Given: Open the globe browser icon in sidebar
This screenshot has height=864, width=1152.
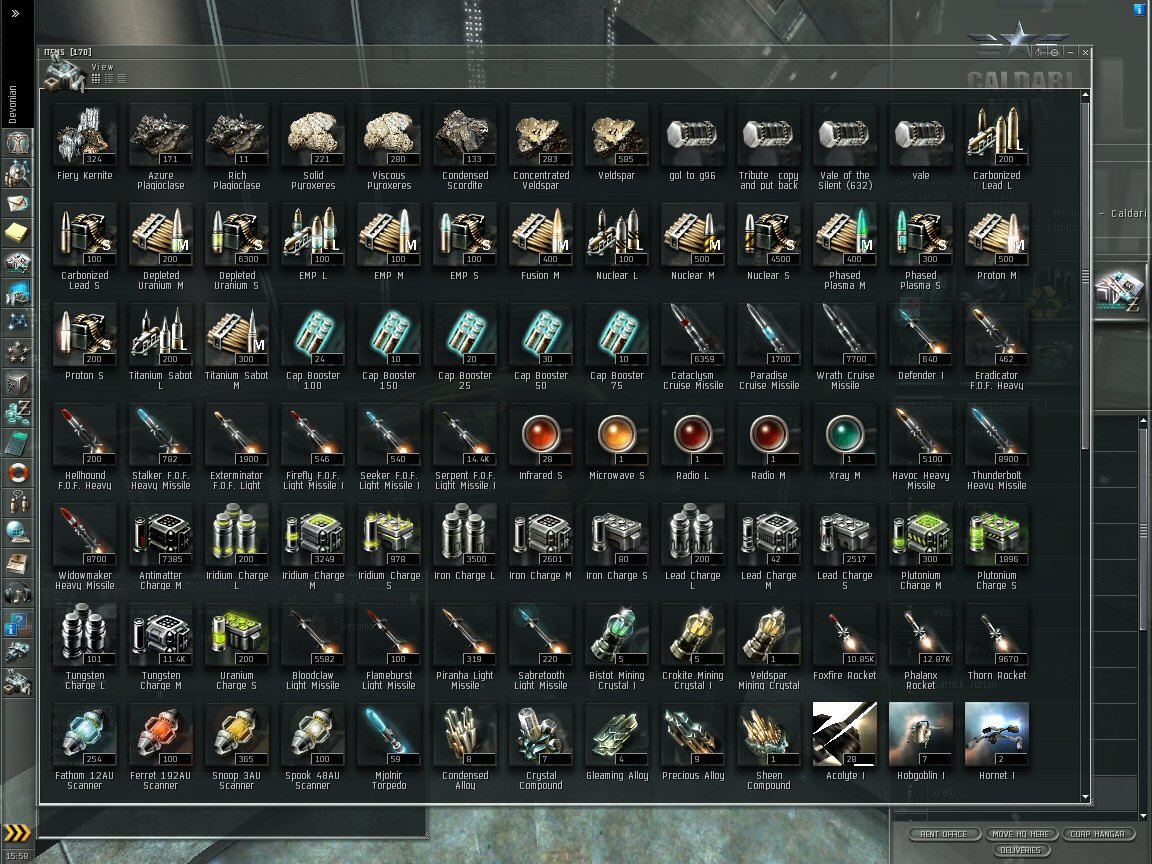Looking at the screenshot, I should [x=17, y=532].
